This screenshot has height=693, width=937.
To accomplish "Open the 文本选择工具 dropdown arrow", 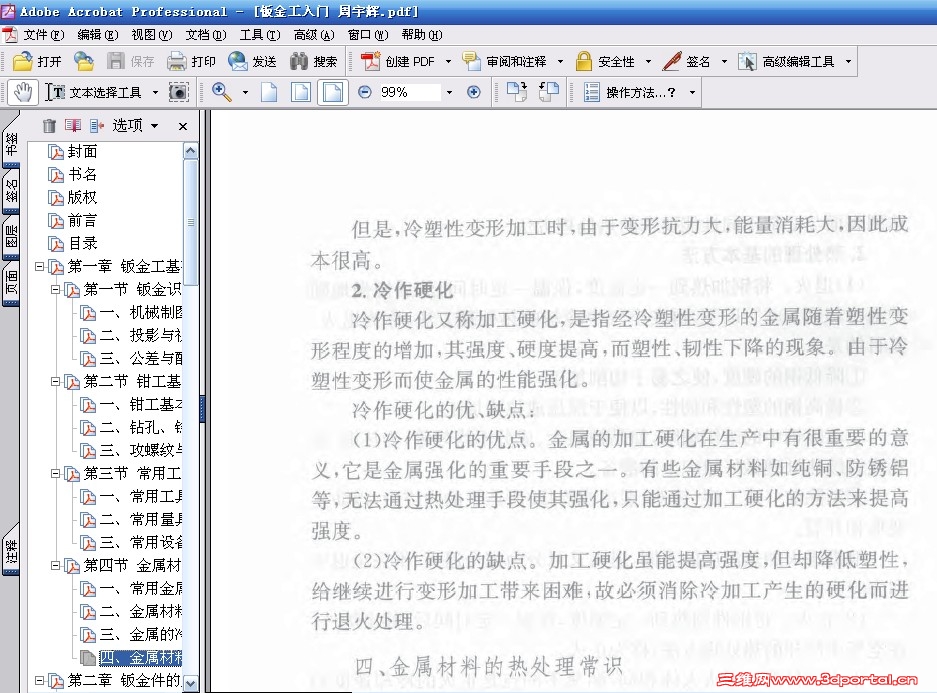I will [x=155, y=93].
